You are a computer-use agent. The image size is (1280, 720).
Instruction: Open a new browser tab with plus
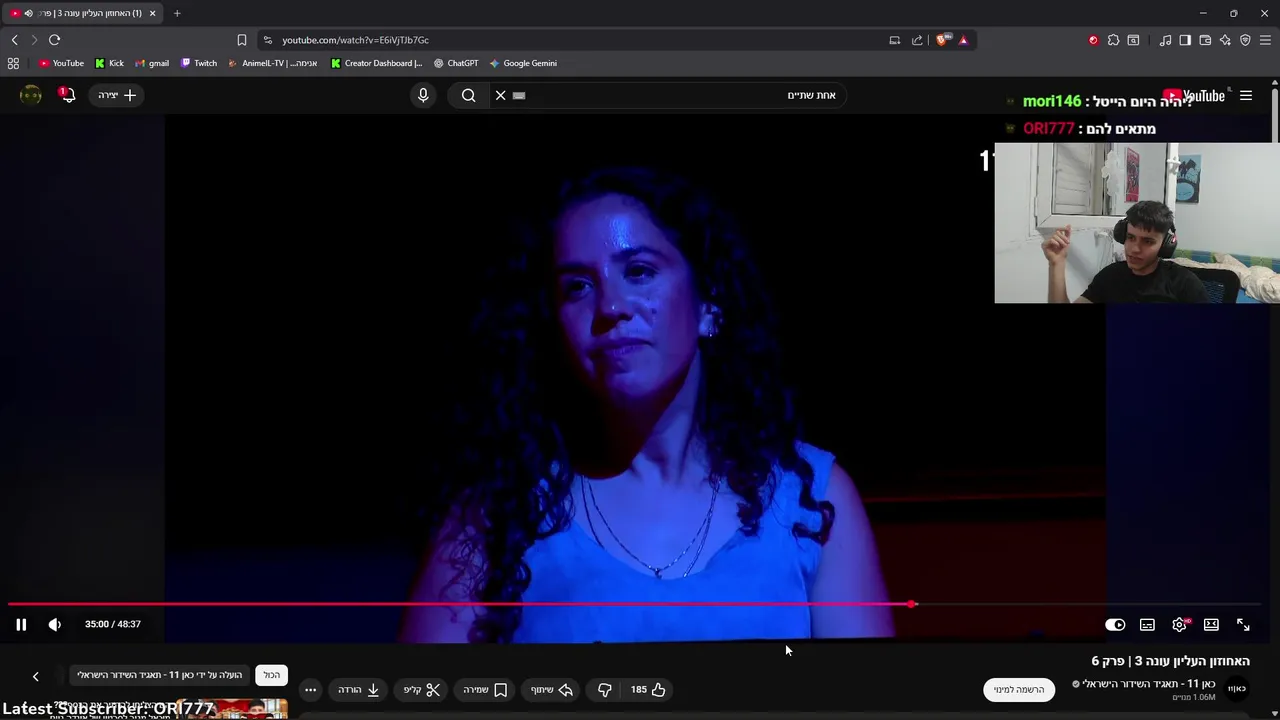tap(177, 13)
